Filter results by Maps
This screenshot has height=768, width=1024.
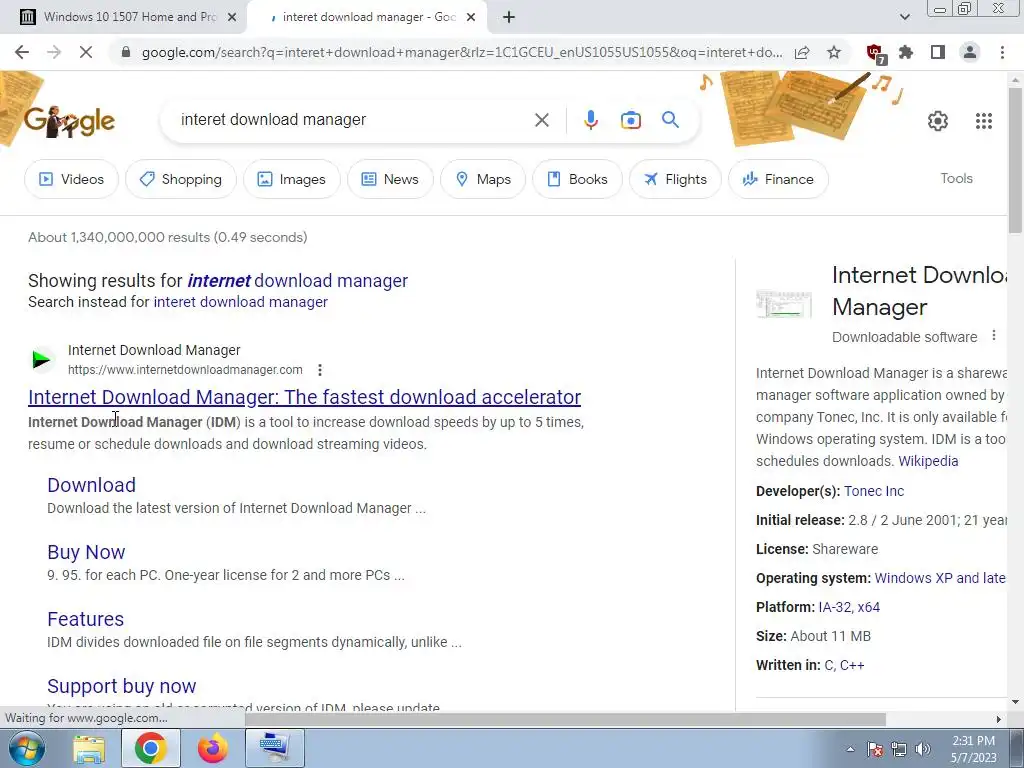point(483,179)
